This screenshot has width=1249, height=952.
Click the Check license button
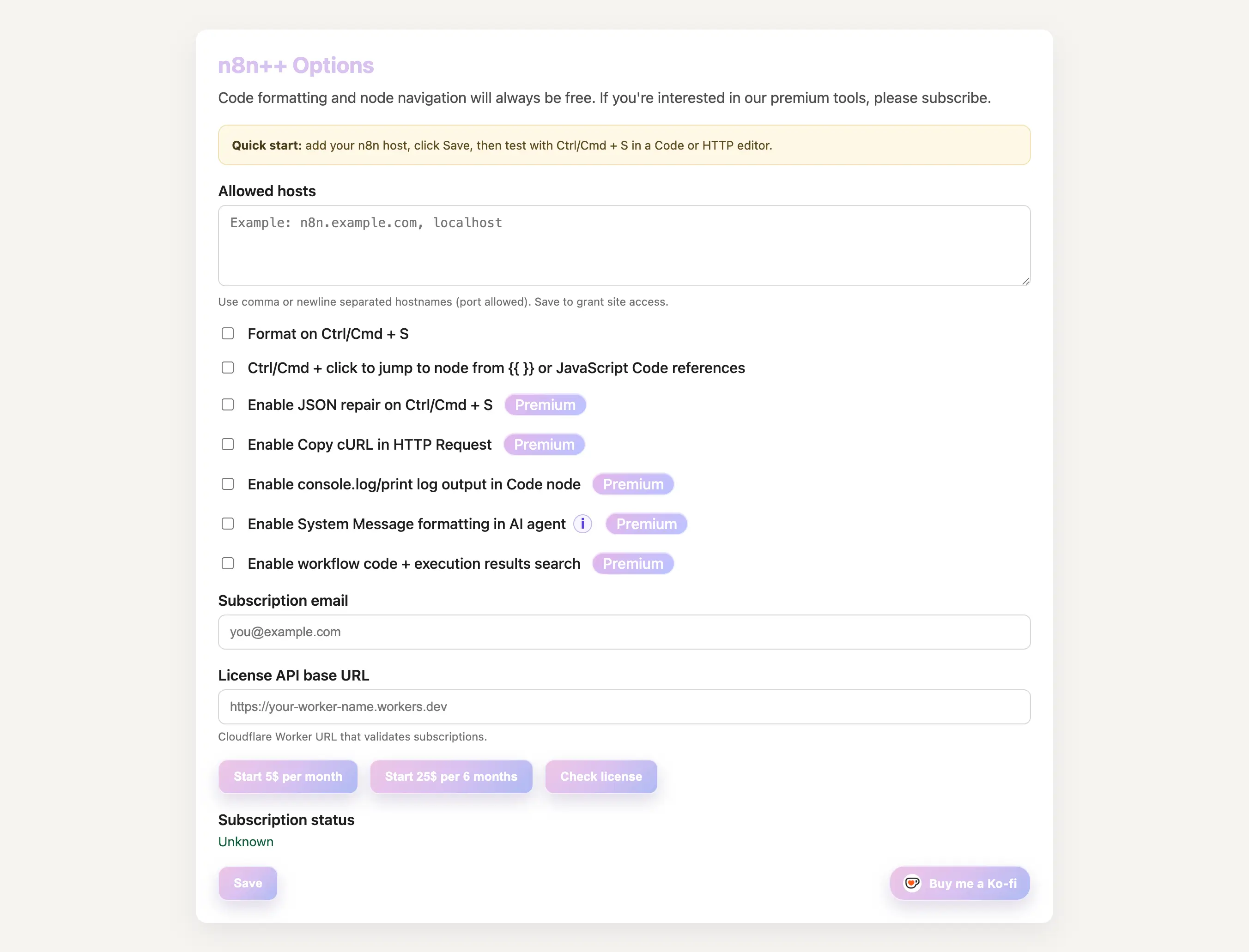[600, 777]
